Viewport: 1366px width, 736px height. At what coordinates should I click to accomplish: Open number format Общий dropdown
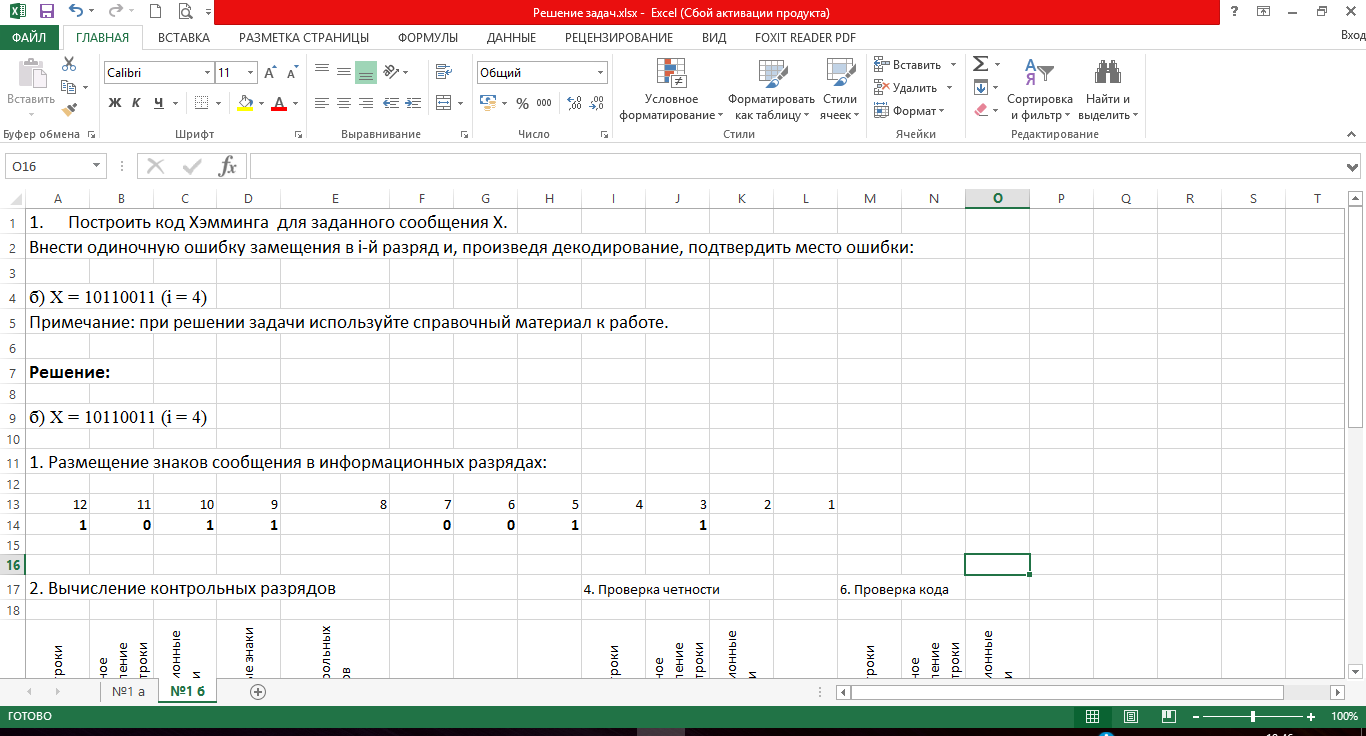601,73
